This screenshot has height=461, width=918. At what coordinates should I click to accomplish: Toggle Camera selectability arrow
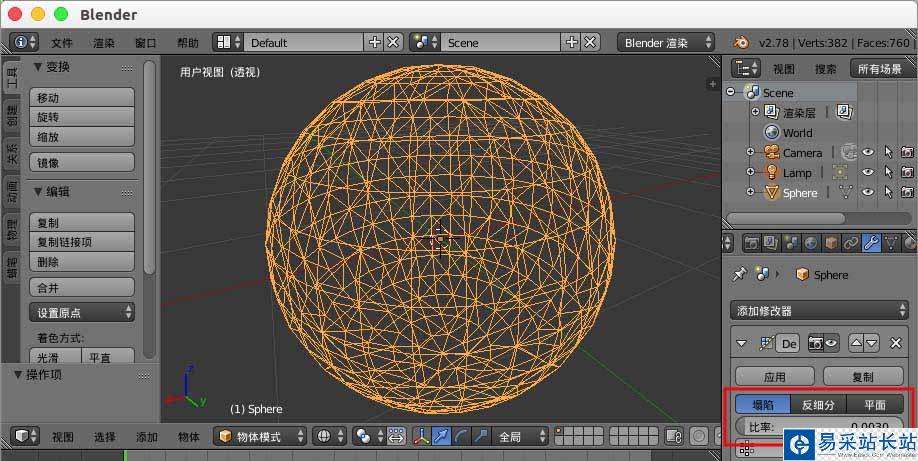[x=888, y=152]
